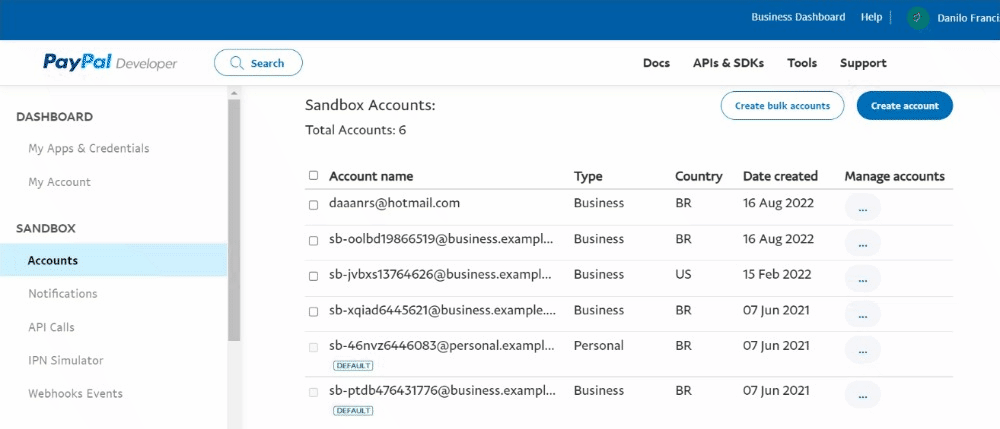
Task: Click sb-xqiad6445621@business account name
Action: pos(442,310)
